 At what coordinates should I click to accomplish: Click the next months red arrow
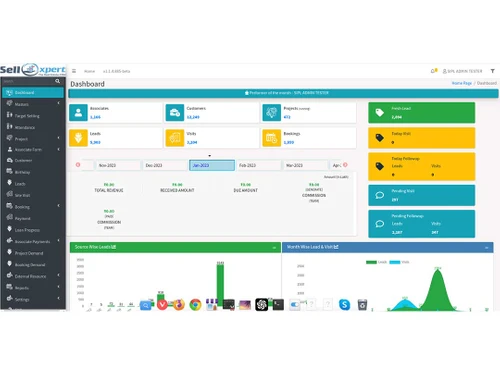point(345,165)
